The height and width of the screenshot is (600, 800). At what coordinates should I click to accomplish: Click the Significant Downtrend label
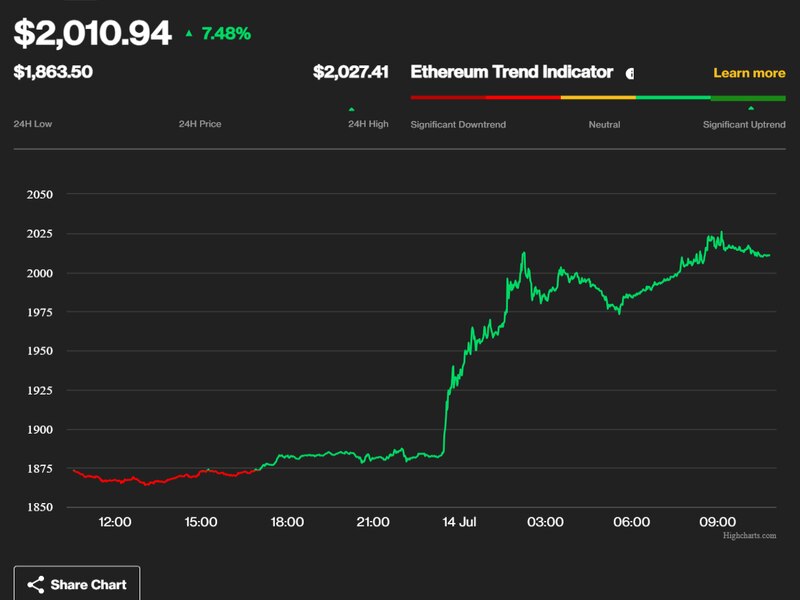[x=458, y=124]
